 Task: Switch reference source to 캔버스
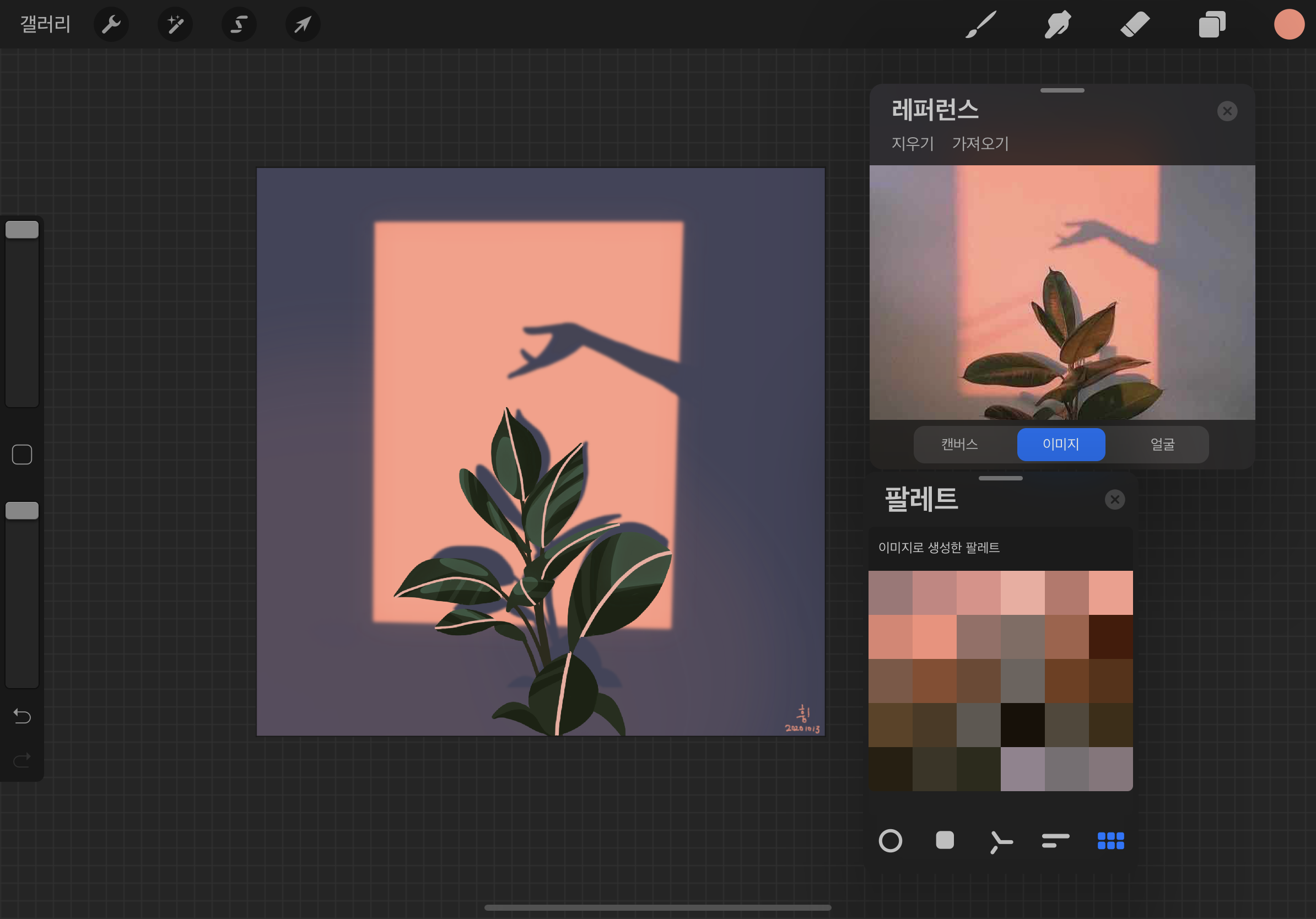point(959,444)
